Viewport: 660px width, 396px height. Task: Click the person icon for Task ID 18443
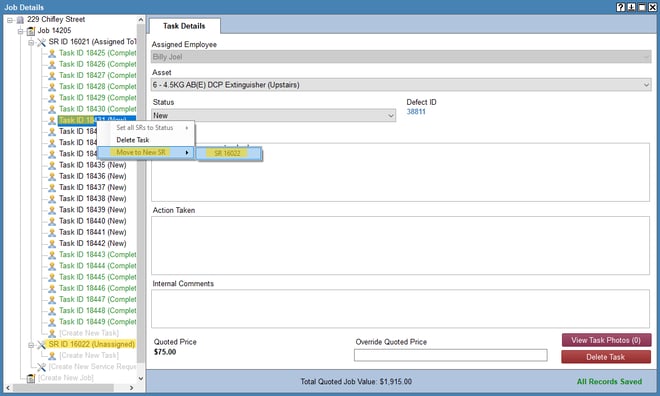click(x=52, y=255)
